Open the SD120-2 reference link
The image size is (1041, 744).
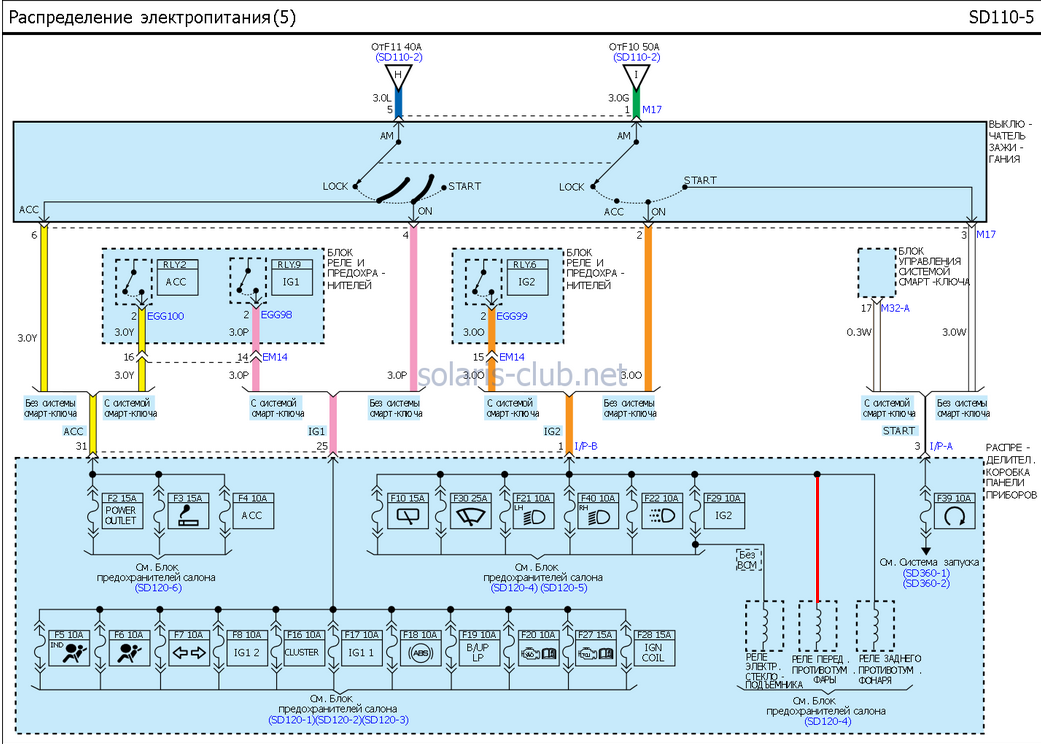[x=339, y=720]
